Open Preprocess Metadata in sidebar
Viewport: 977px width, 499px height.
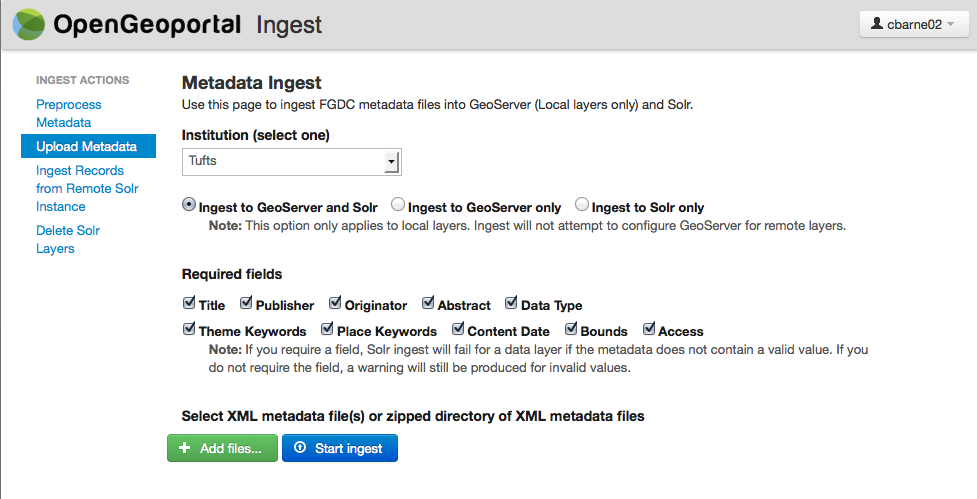[x=69, y=113]
